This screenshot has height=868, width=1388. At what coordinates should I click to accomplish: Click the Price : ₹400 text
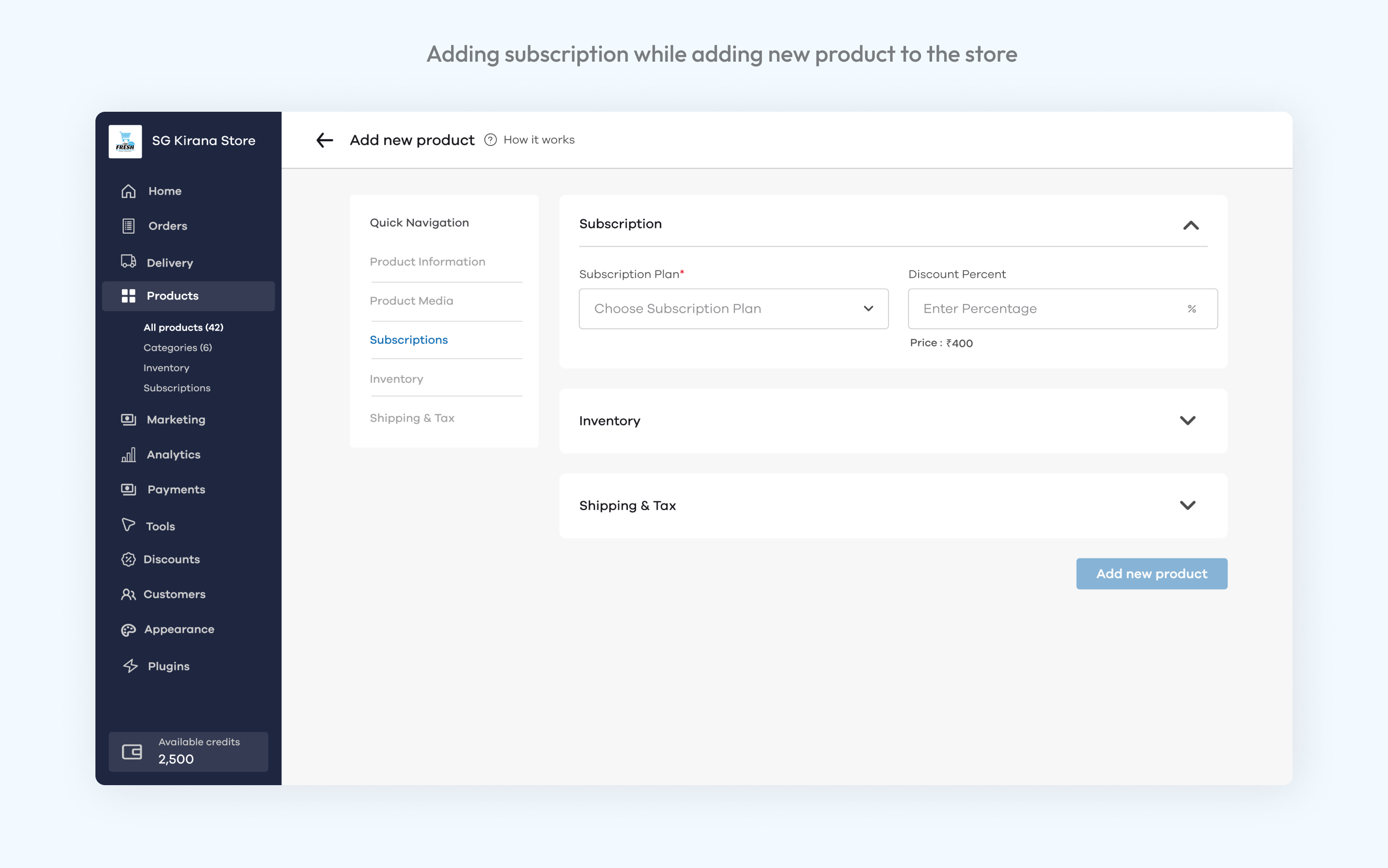[941, 343]
